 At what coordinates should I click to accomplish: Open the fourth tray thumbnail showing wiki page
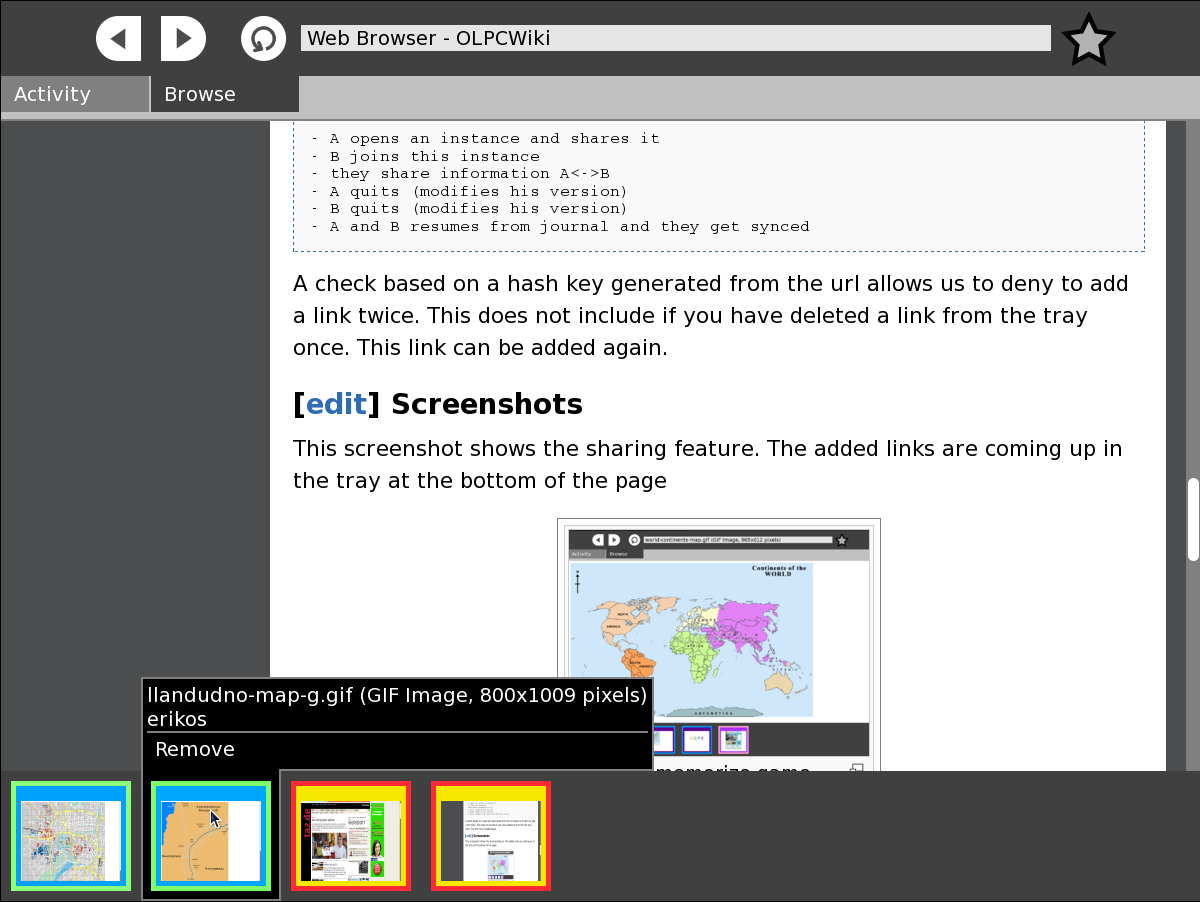point(491,836)
